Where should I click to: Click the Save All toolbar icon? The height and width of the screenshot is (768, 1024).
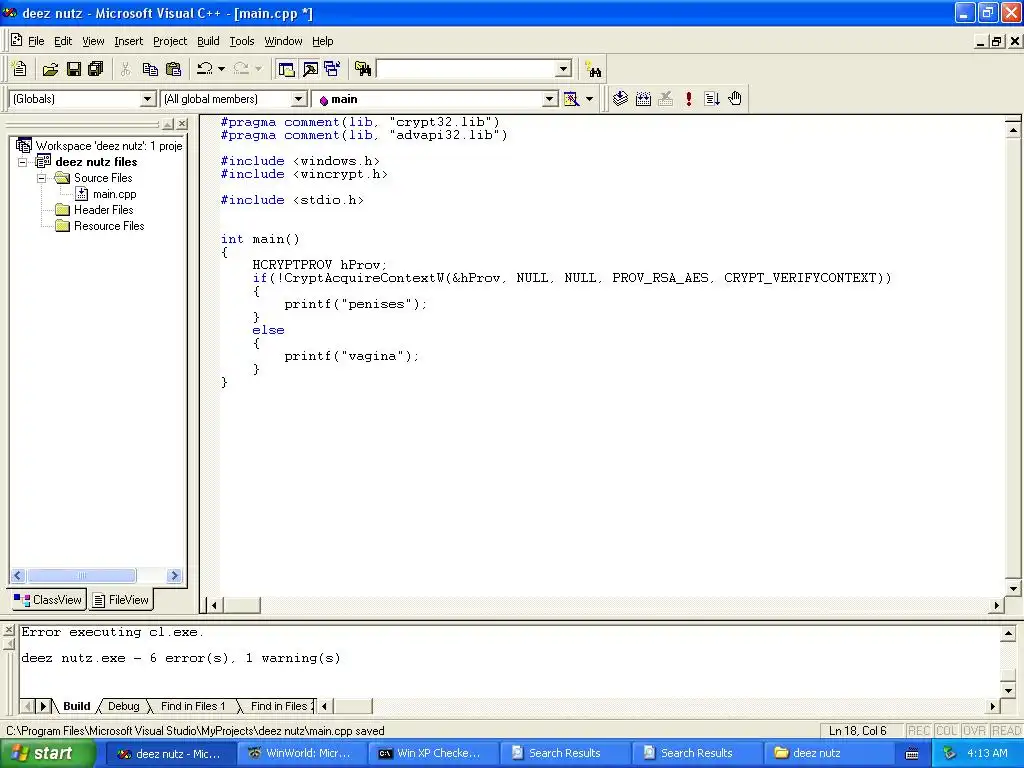point(96,69)
